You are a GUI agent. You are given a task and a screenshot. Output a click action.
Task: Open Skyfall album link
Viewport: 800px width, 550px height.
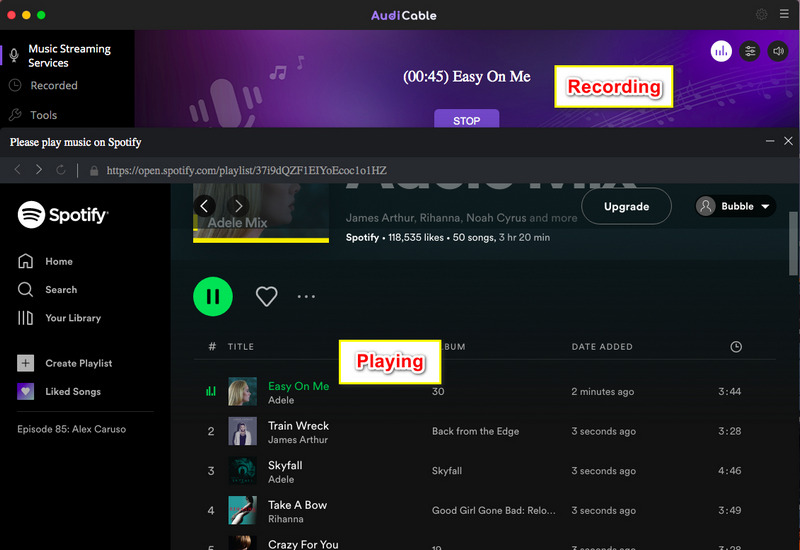446,470
